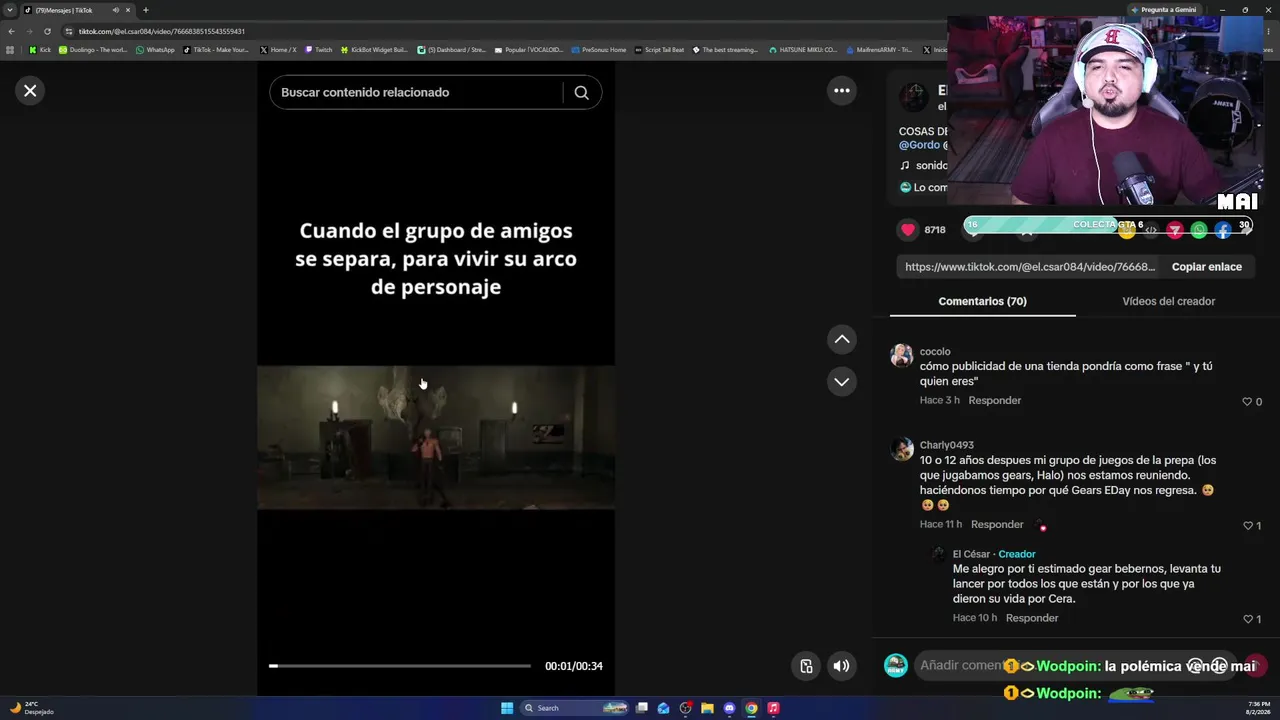Share the video to WhatsApp
Image resolution: width=1280 pixels, height=720 pixels.
point(1199,231)
